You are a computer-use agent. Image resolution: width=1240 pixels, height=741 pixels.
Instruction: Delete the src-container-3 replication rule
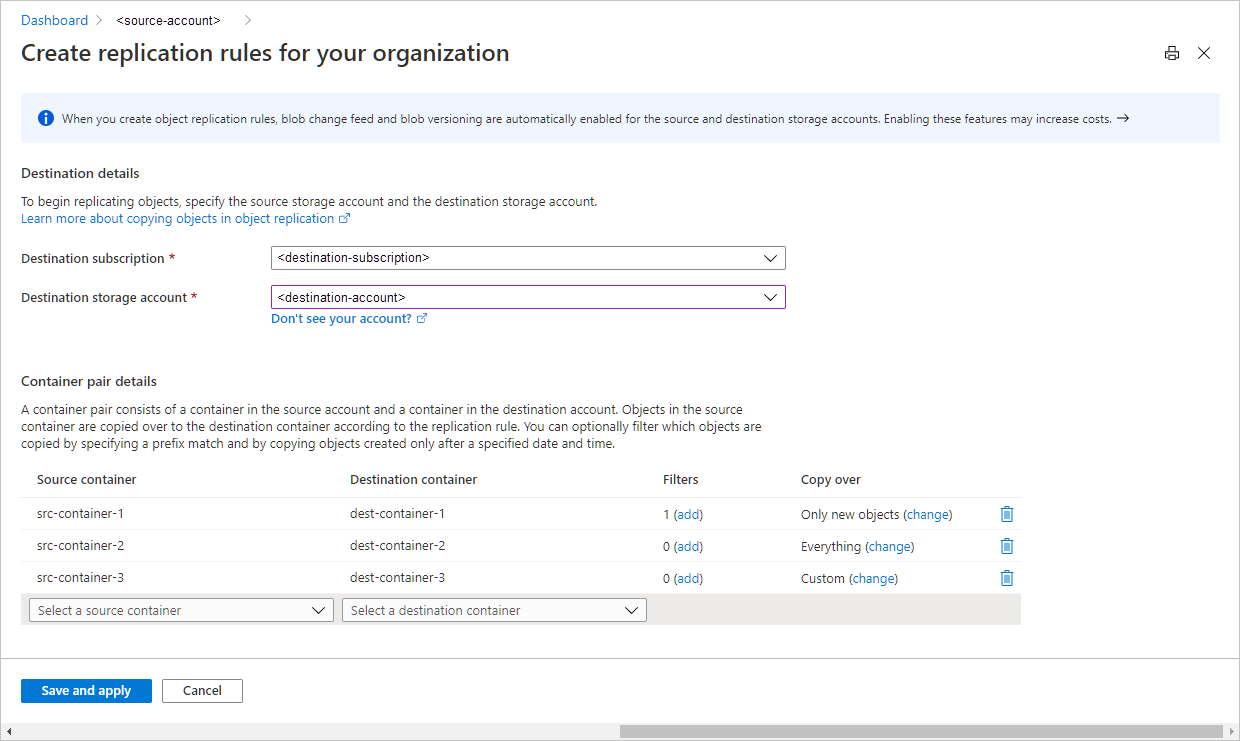(1007, 577)
